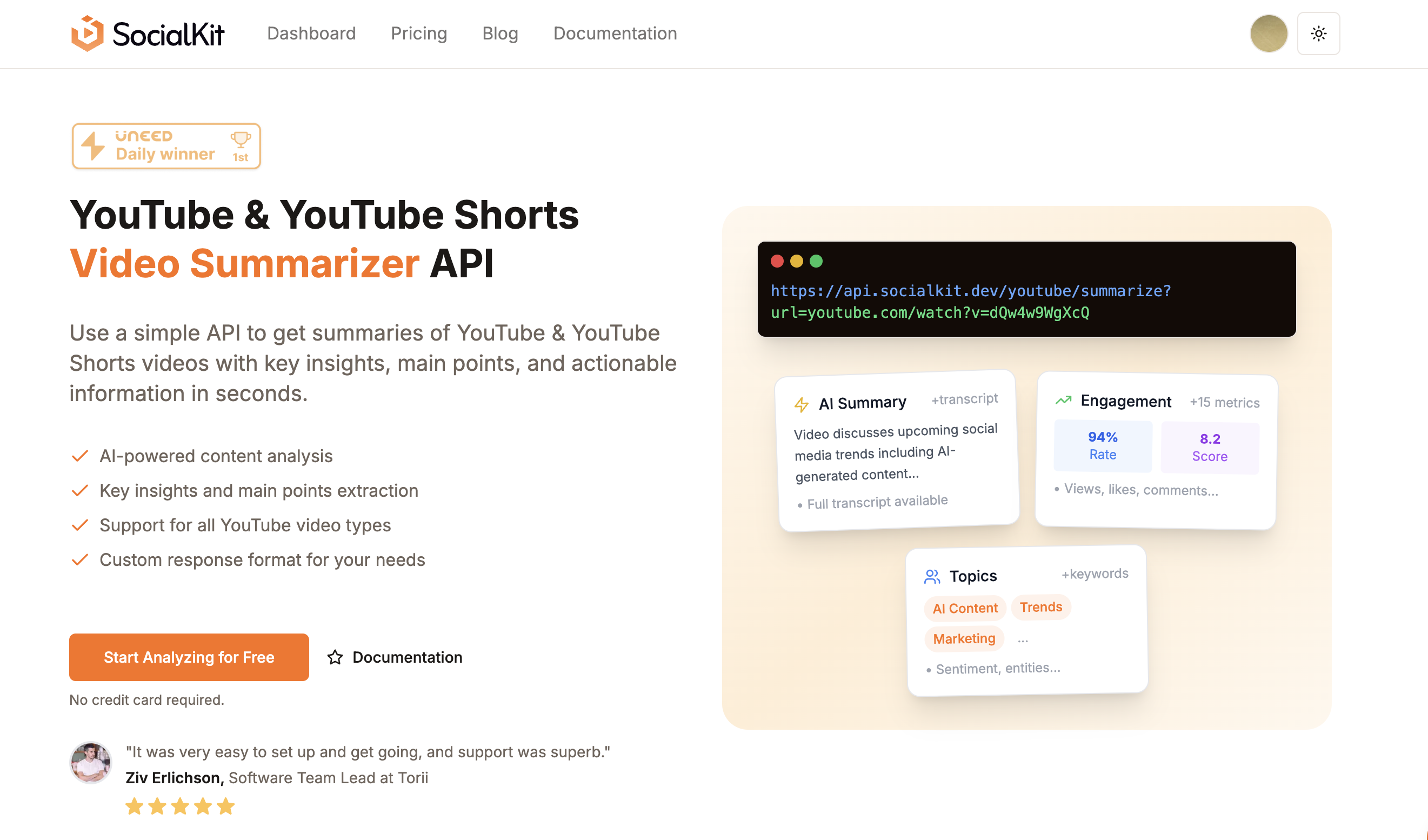Click the trend-line icon beside Engagement
This screenshot has width=1428, height=840.
1064,400
